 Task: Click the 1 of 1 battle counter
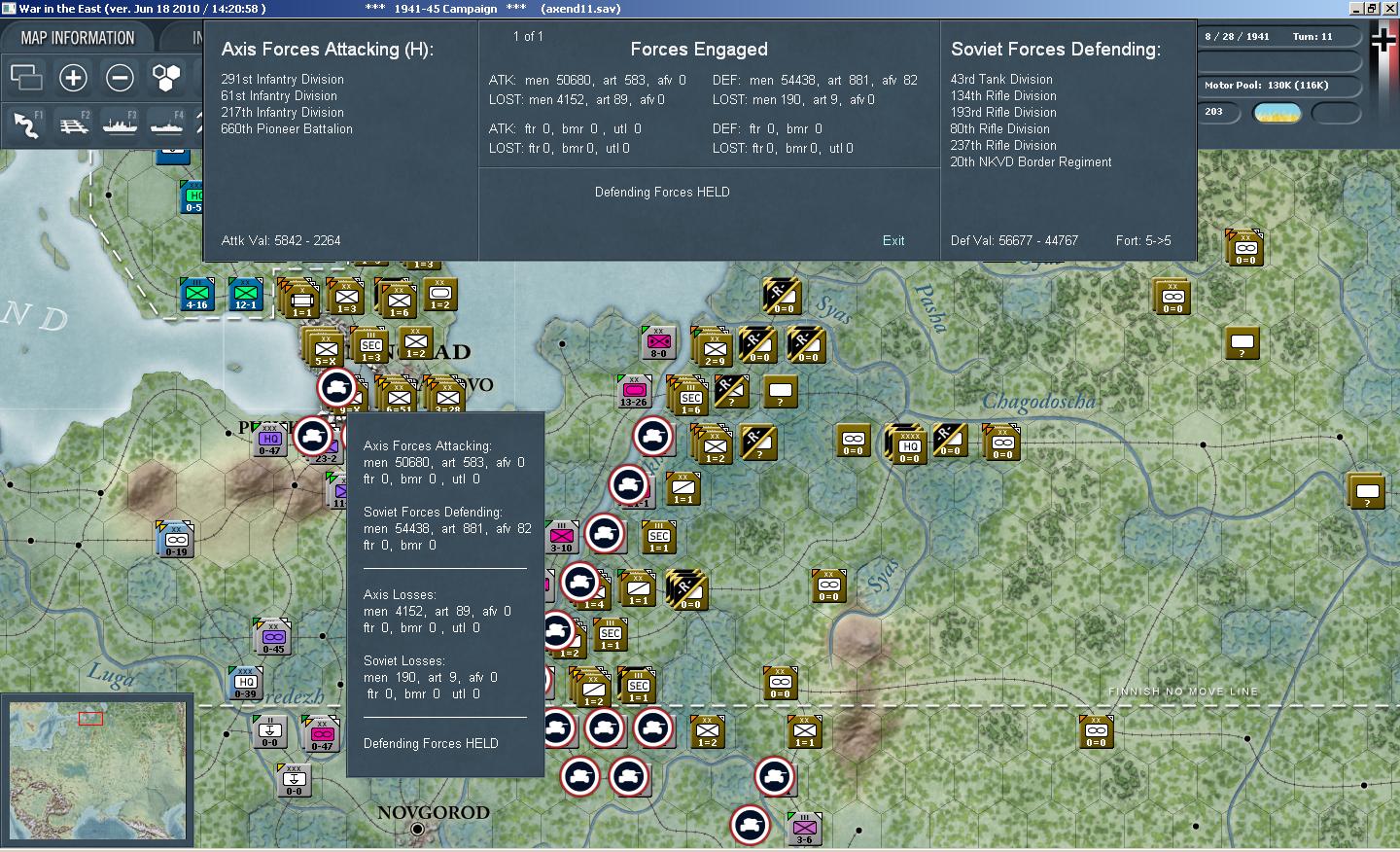pyautogui.click(x=528, y=36)
